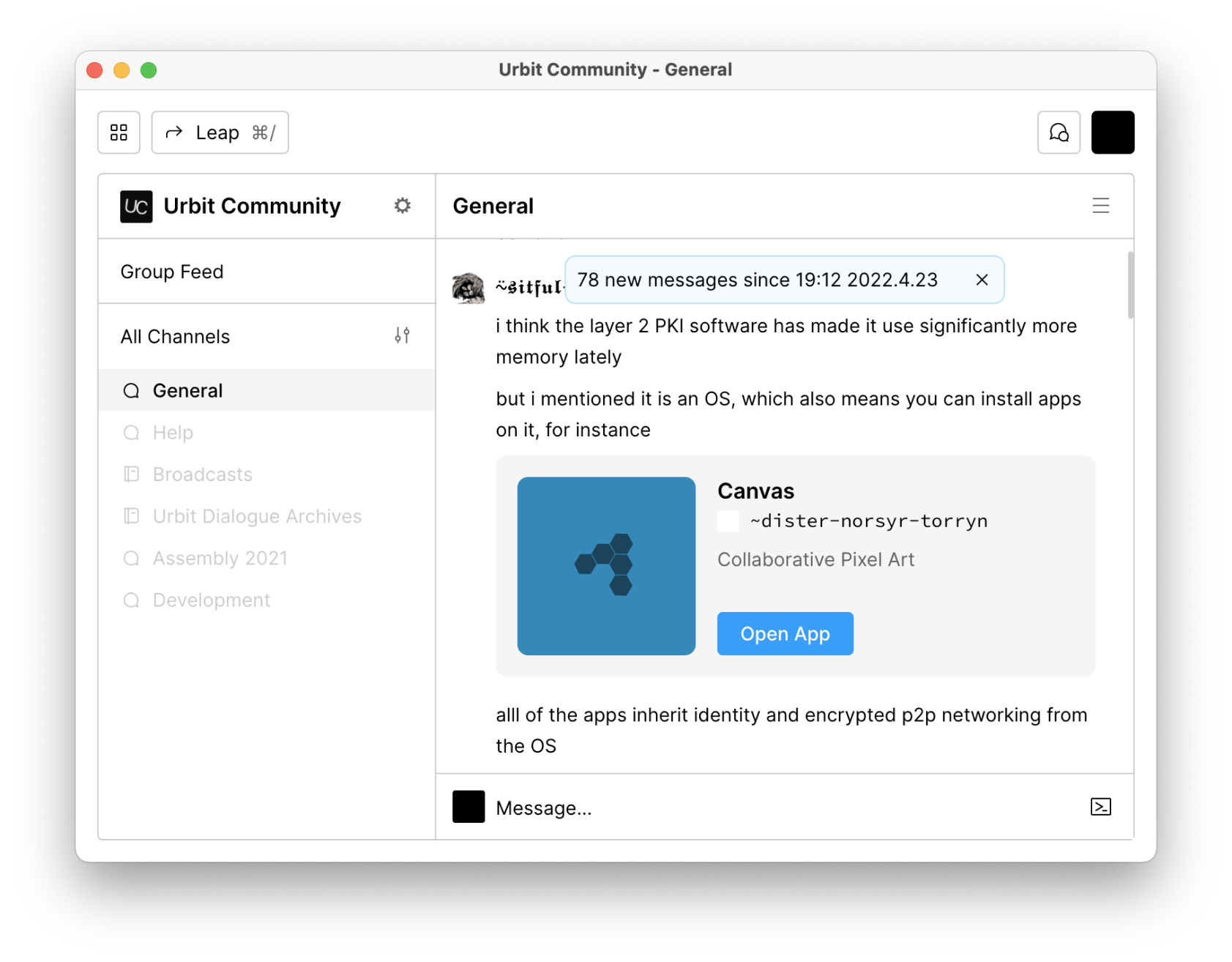The height and width of the screenshot is (962, 1232).
Task: Click the black avatar beside Message field
Action: pyautogui.click(x=468, y=807)
